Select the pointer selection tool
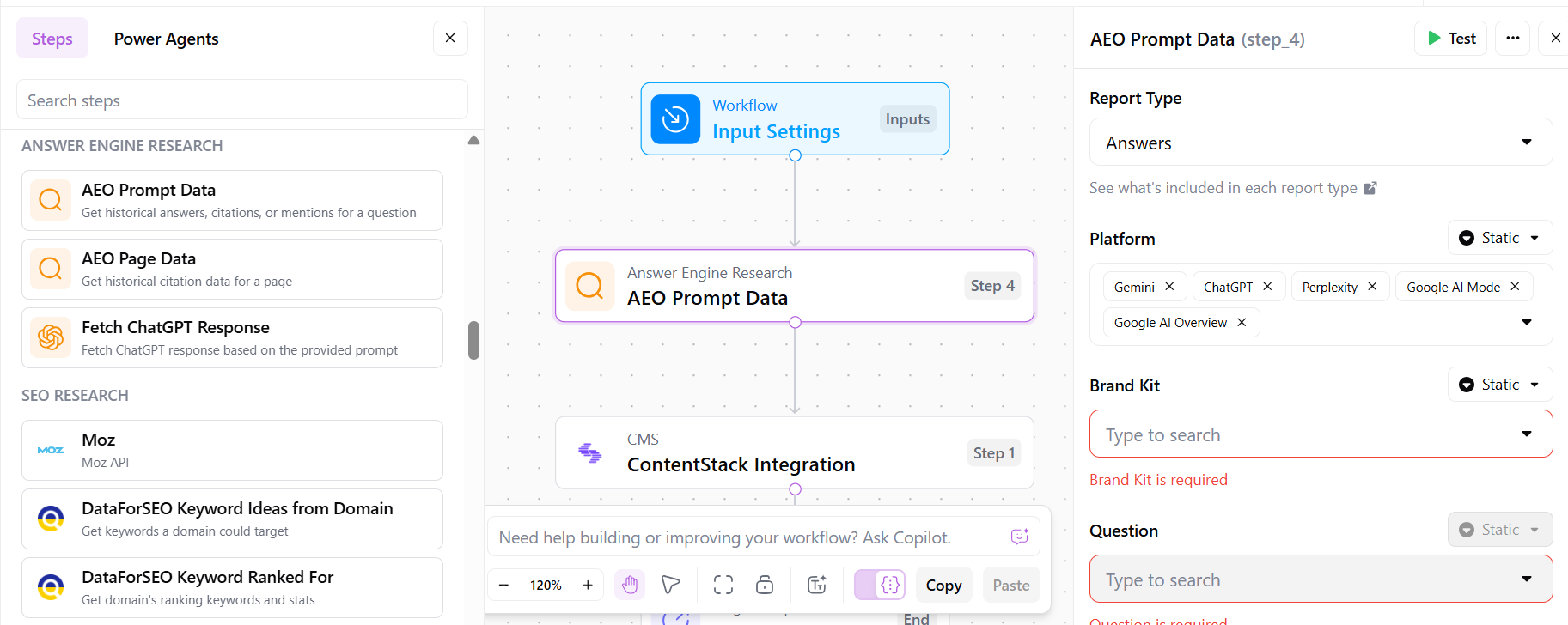 point(671,585)
